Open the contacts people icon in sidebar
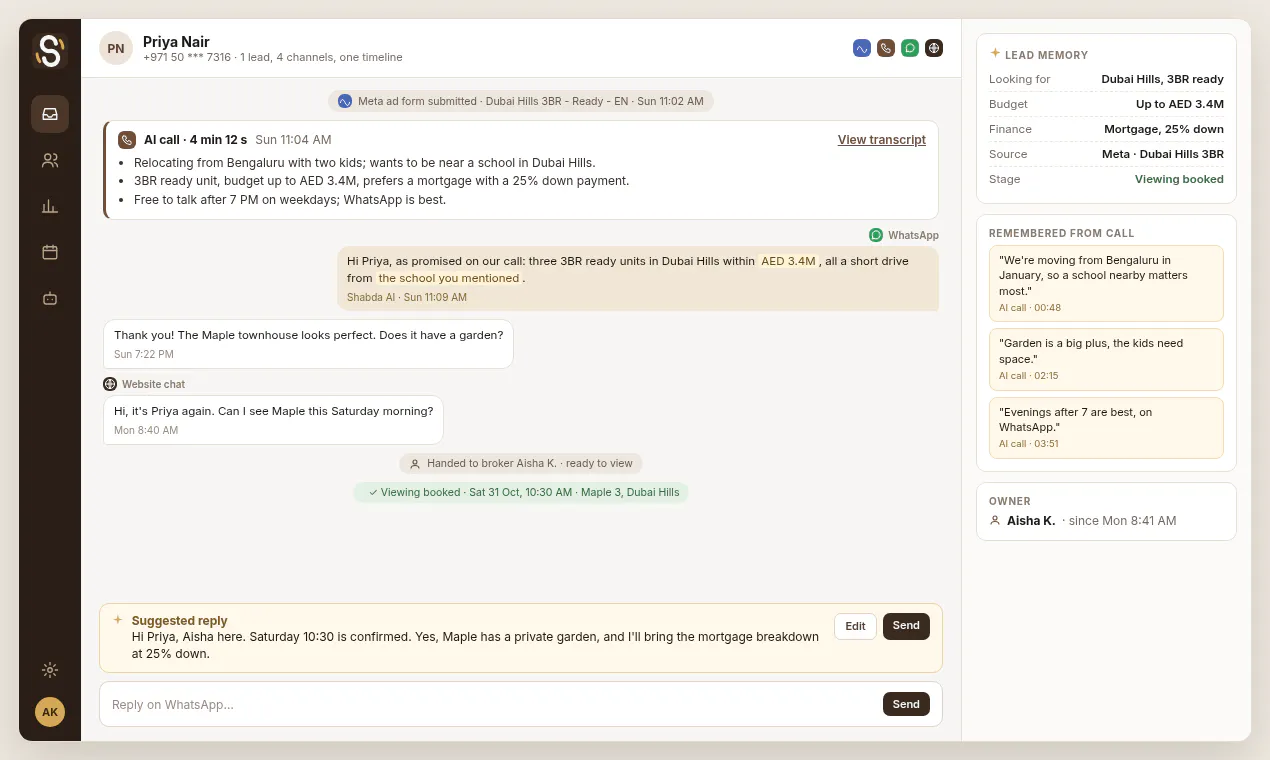The width and height of the screenshot is (1270, 760). pyautogui.click(x=50, y=160)
